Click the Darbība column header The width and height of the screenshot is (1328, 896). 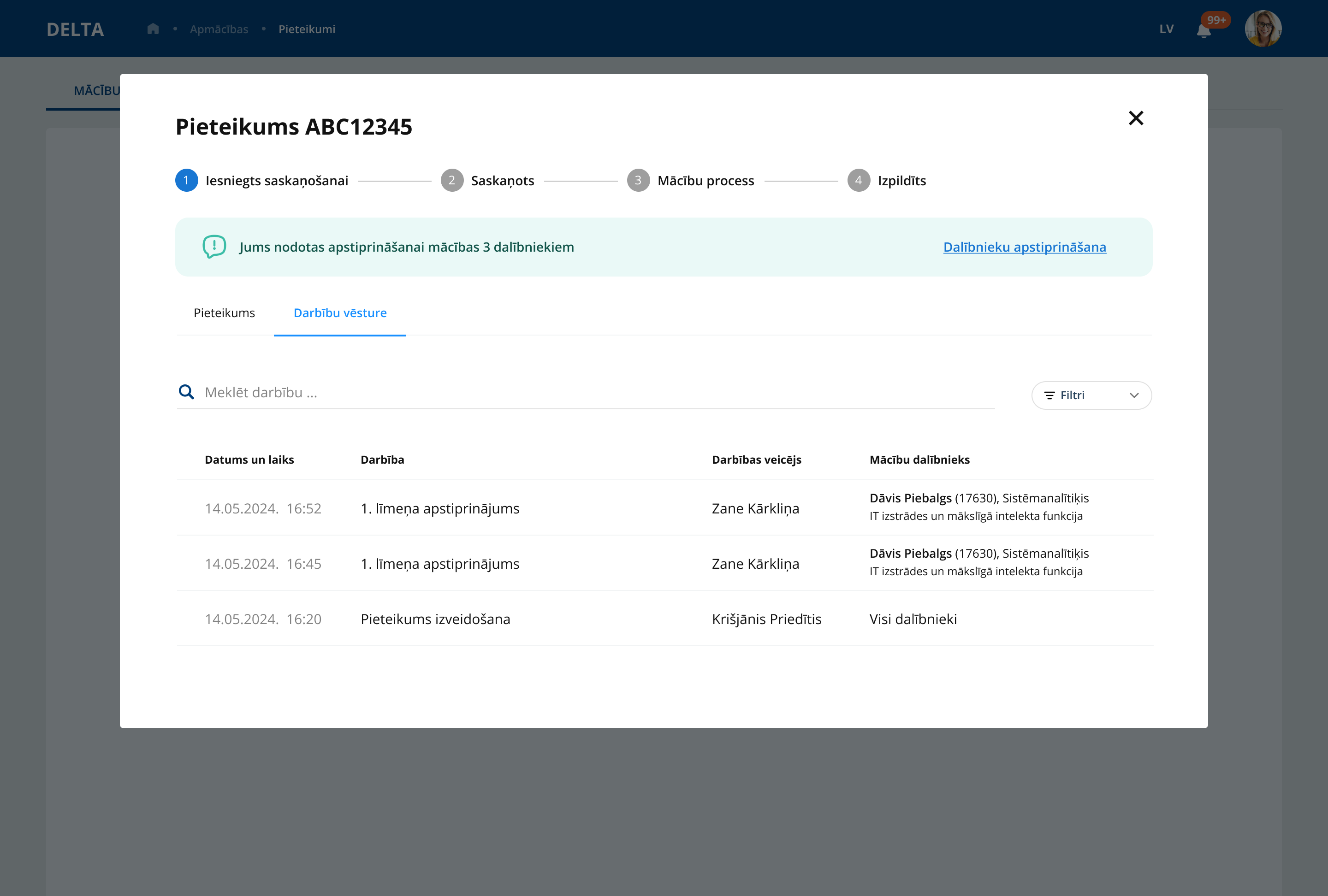(382, 460)
